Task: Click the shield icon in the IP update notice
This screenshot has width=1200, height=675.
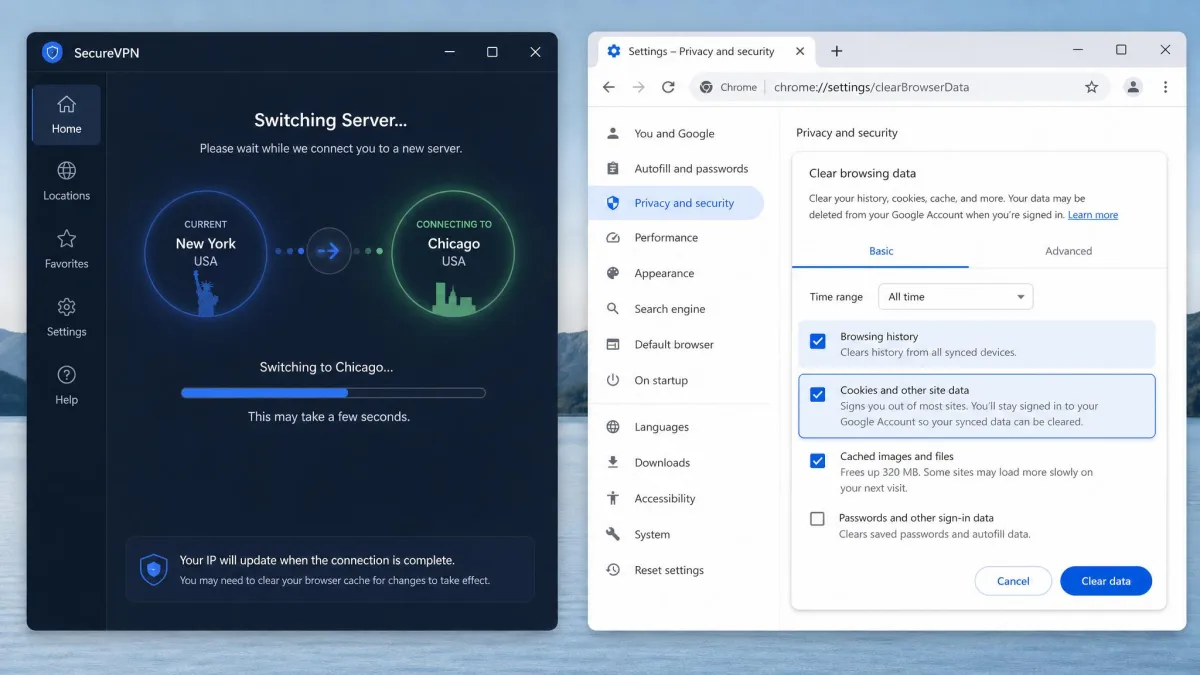Action: click(153, 569)
